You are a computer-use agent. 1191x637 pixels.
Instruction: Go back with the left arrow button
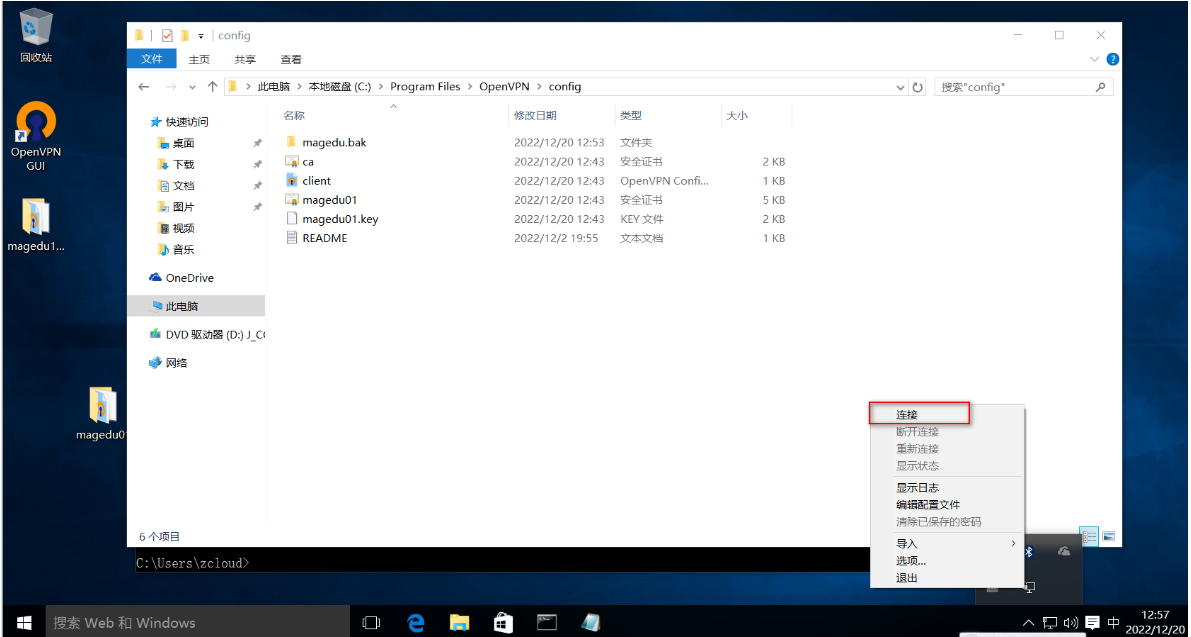[x=144, y=87]
